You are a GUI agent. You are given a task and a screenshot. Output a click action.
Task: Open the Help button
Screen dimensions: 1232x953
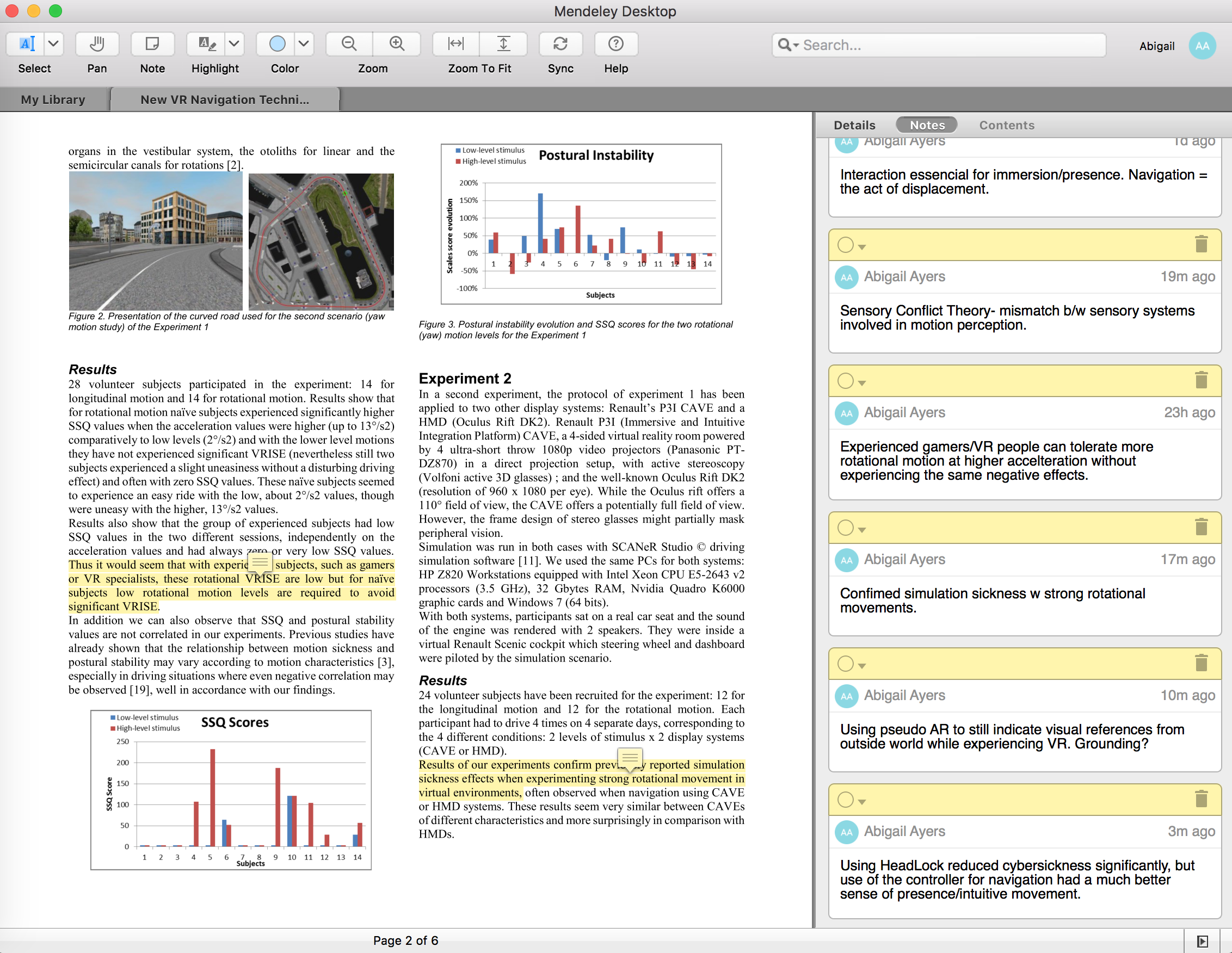616,44
